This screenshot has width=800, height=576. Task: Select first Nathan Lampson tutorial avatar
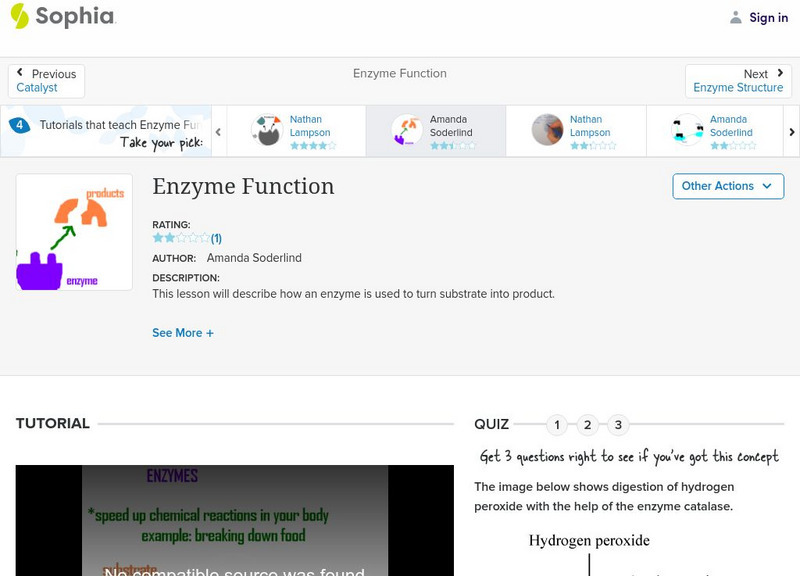point(266,131)
